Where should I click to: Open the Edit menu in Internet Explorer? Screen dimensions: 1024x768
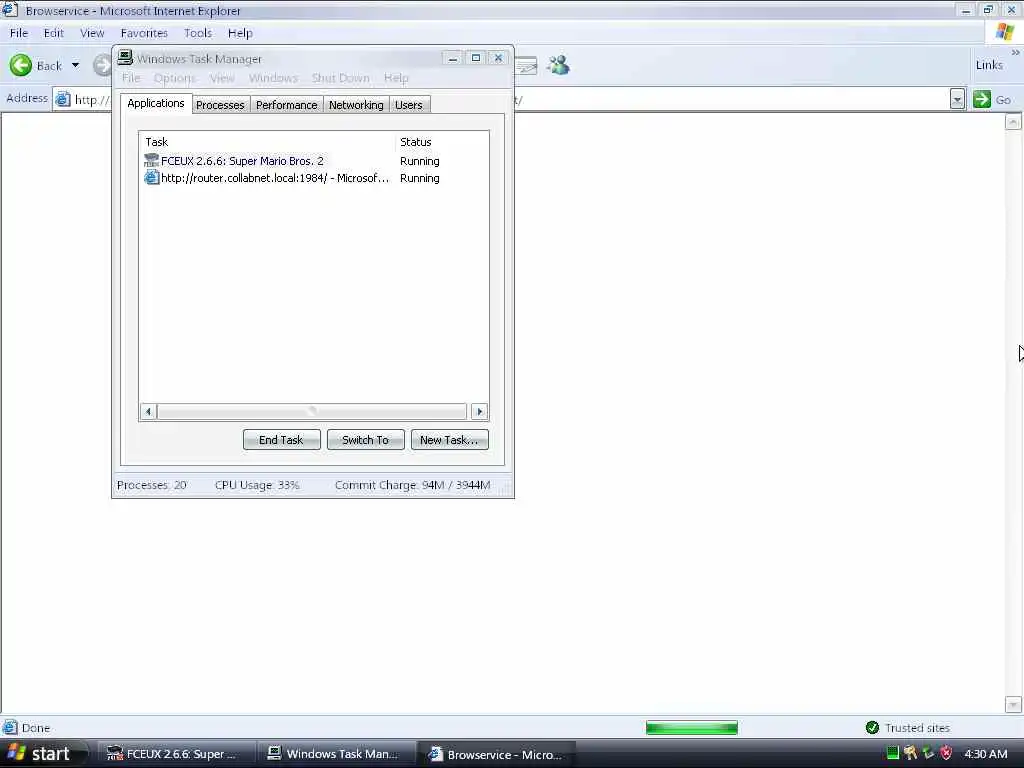pos(54,33)
